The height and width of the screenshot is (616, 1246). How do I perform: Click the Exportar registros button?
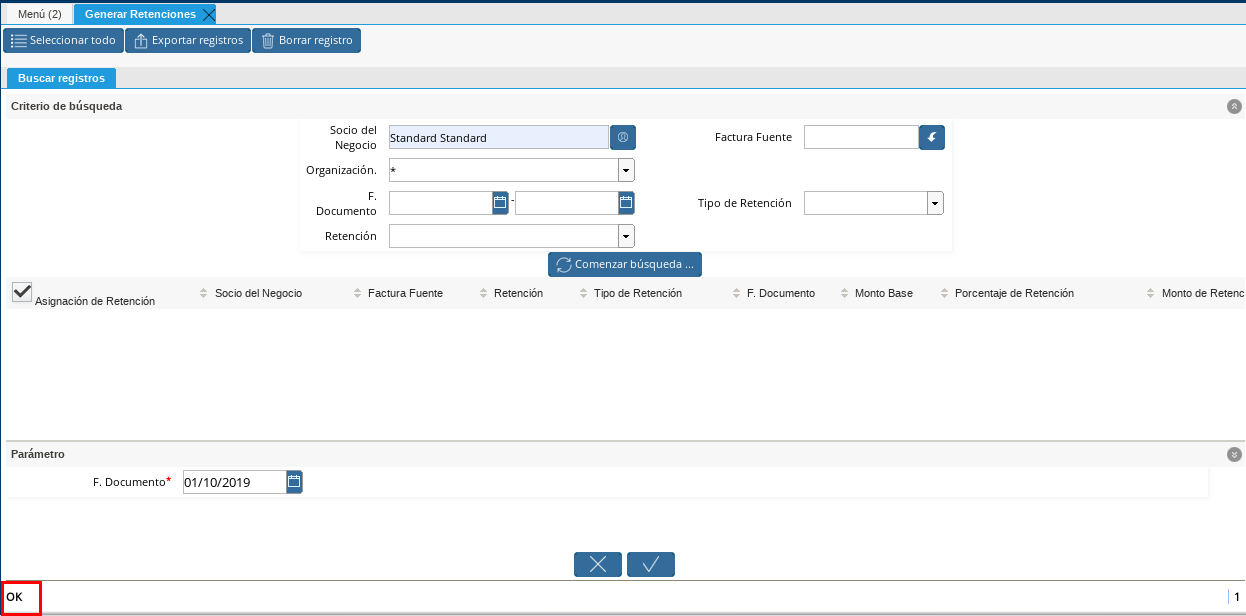[x=188, y=41]
